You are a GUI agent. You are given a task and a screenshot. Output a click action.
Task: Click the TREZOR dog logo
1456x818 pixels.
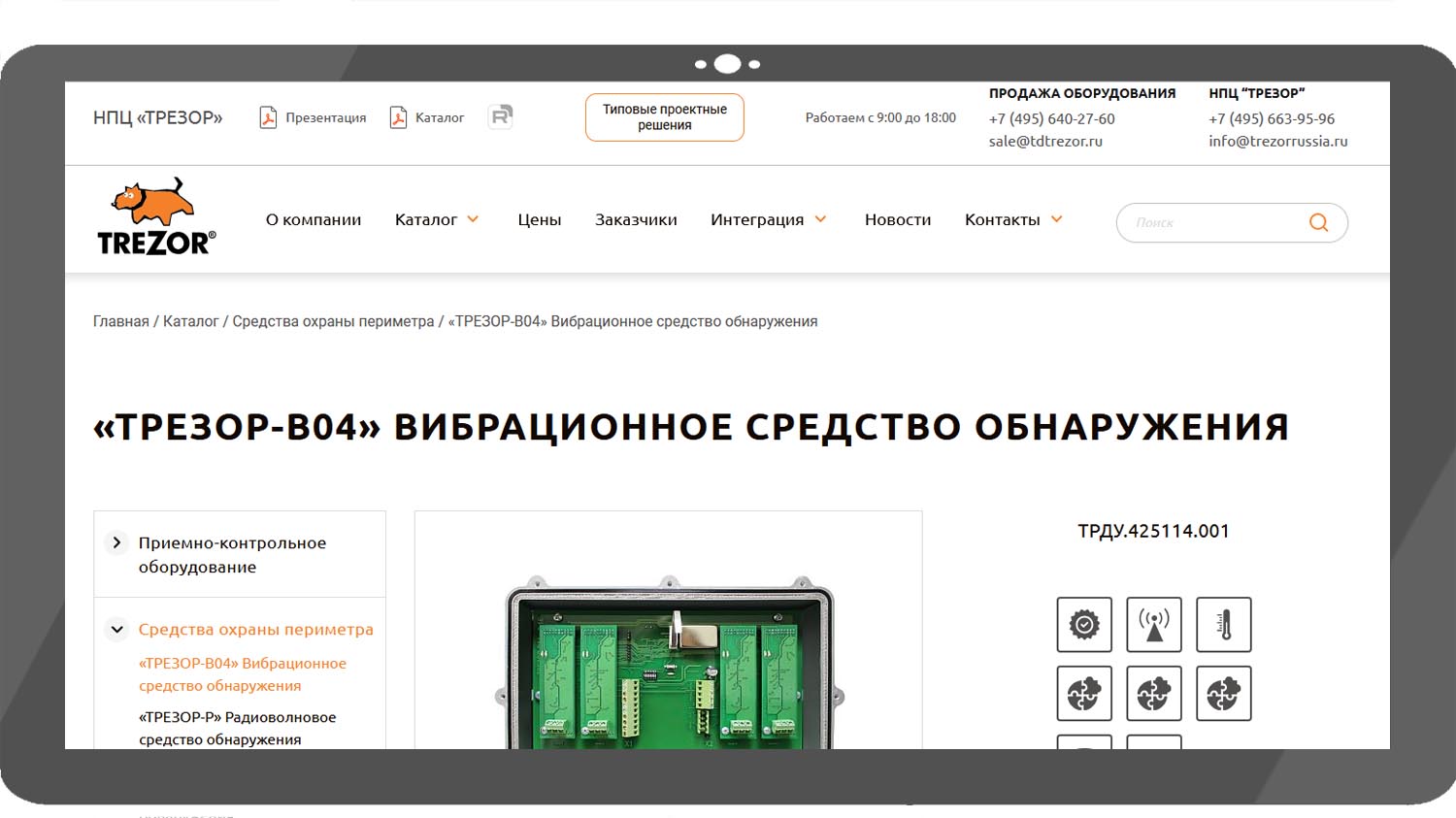[x=155, y=217]
